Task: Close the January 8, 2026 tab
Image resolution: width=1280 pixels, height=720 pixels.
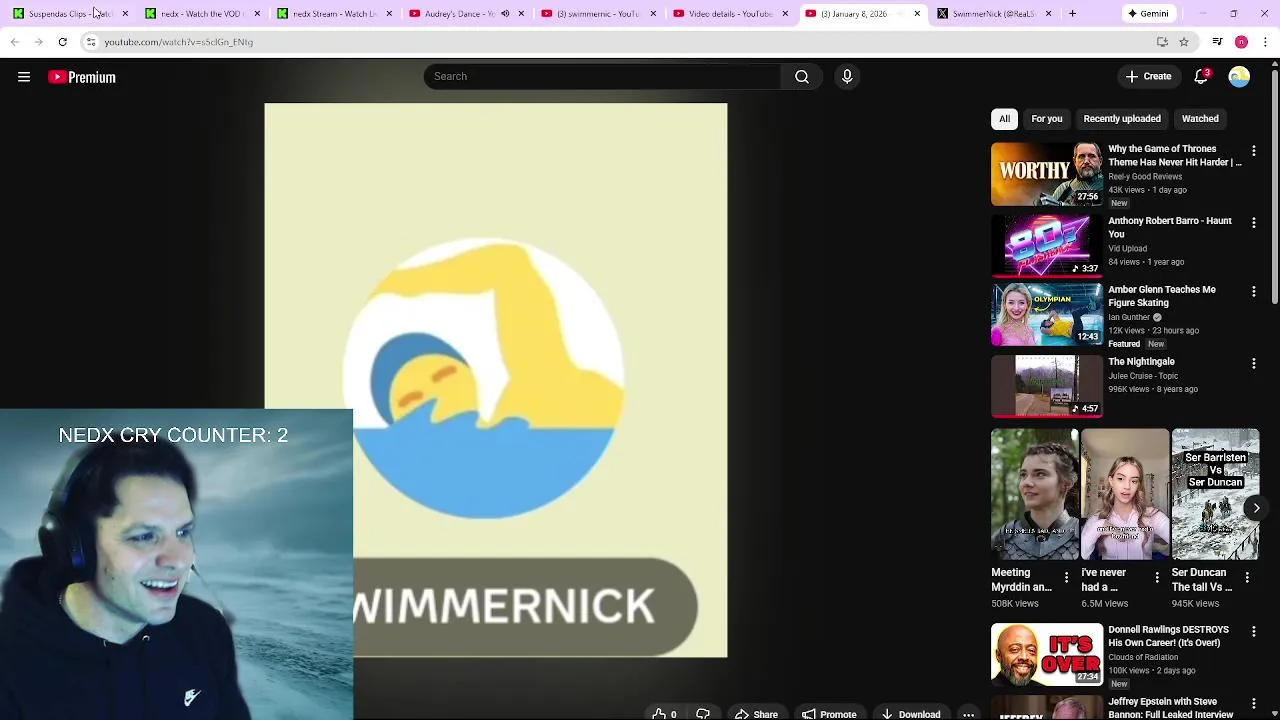Action: (917, 14)
